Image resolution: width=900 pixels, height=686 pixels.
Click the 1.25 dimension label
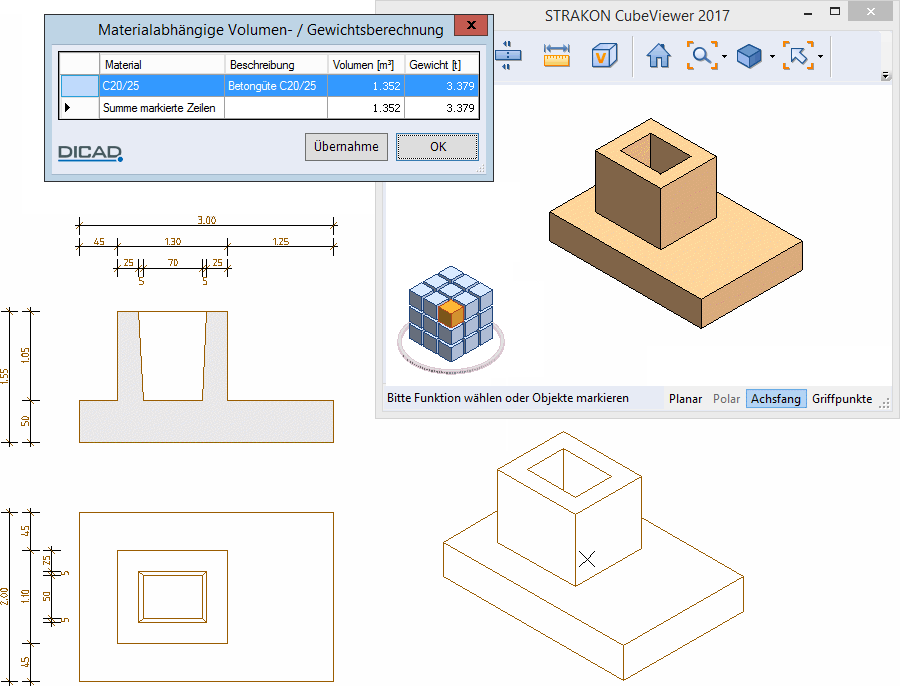point(281,242)
